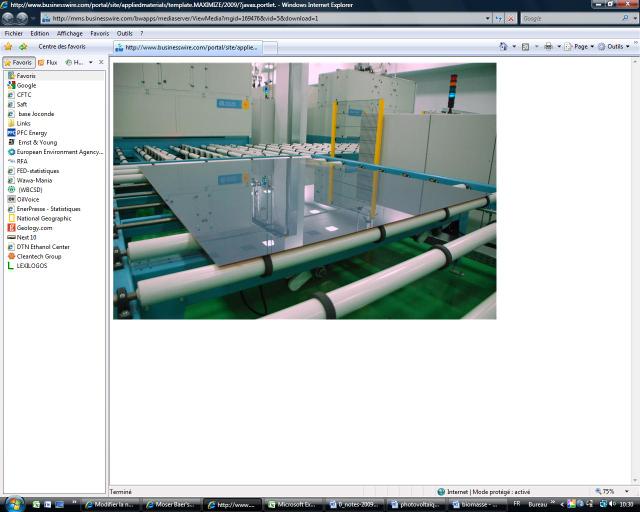Toggle the Favoris panel button
The height and width of the screenshot is (512, 640).
(x=19, y=62)
